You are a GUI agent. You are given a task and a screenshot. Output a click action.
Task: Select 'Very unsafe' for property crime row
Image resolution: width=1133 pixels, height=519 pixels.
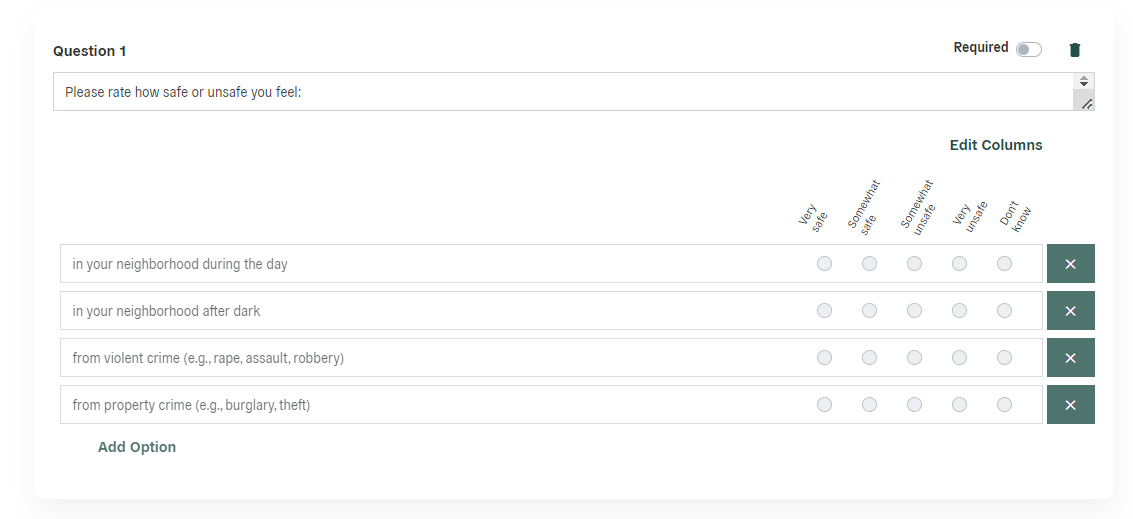tap(959, 405)
